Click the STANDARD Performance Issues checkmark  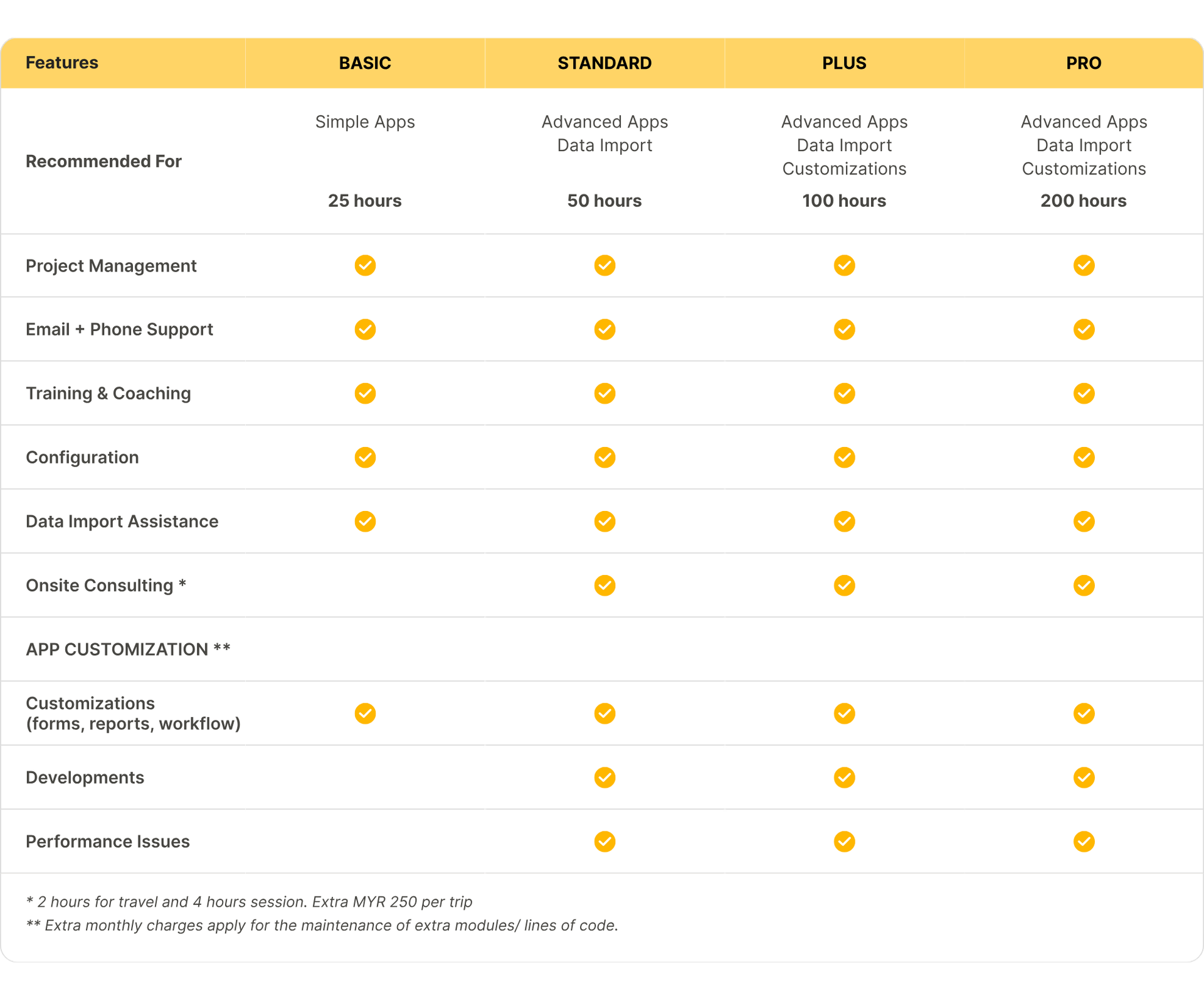point(605,841)
